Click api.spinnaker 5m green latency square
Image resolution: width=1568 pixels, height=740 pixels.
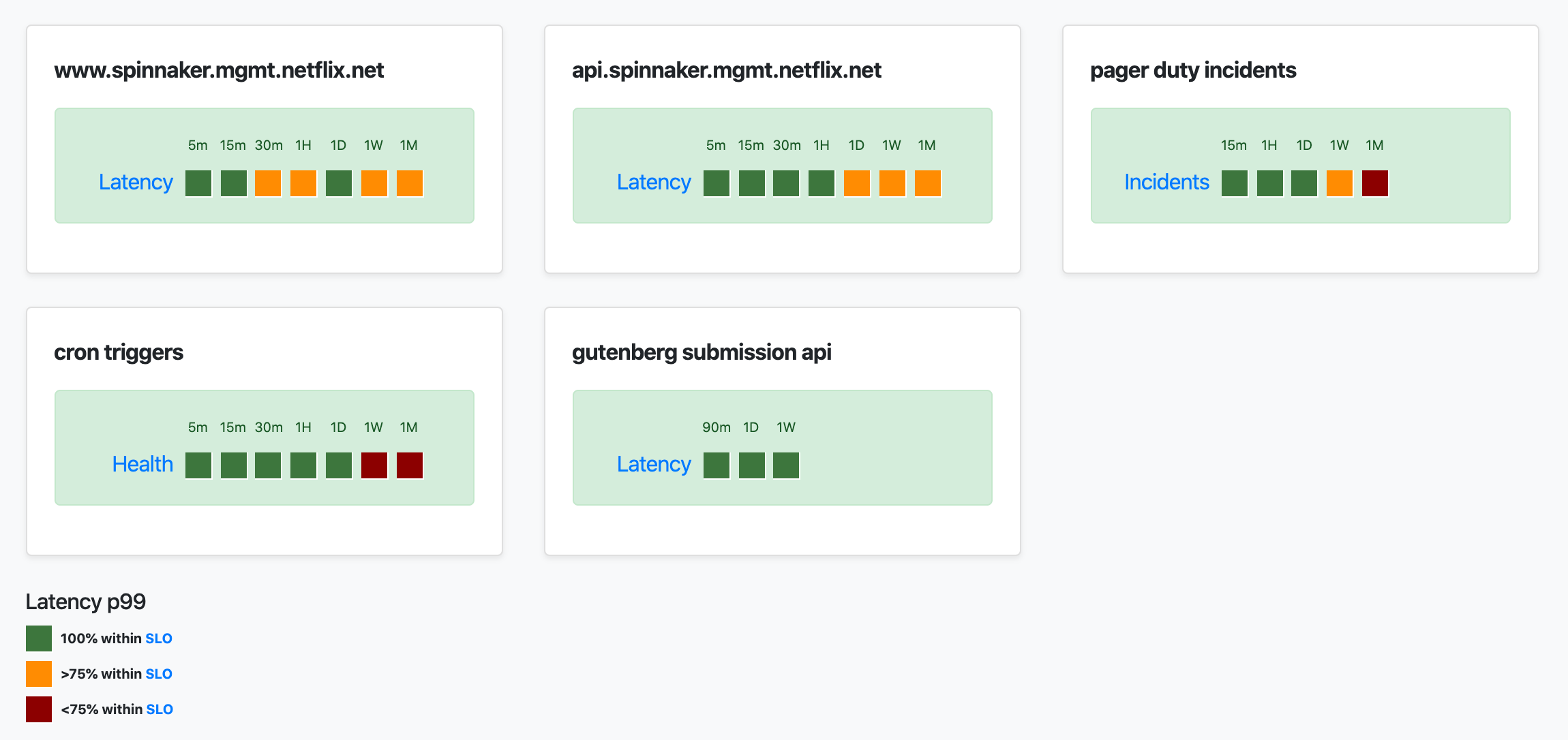click(717, 183)
